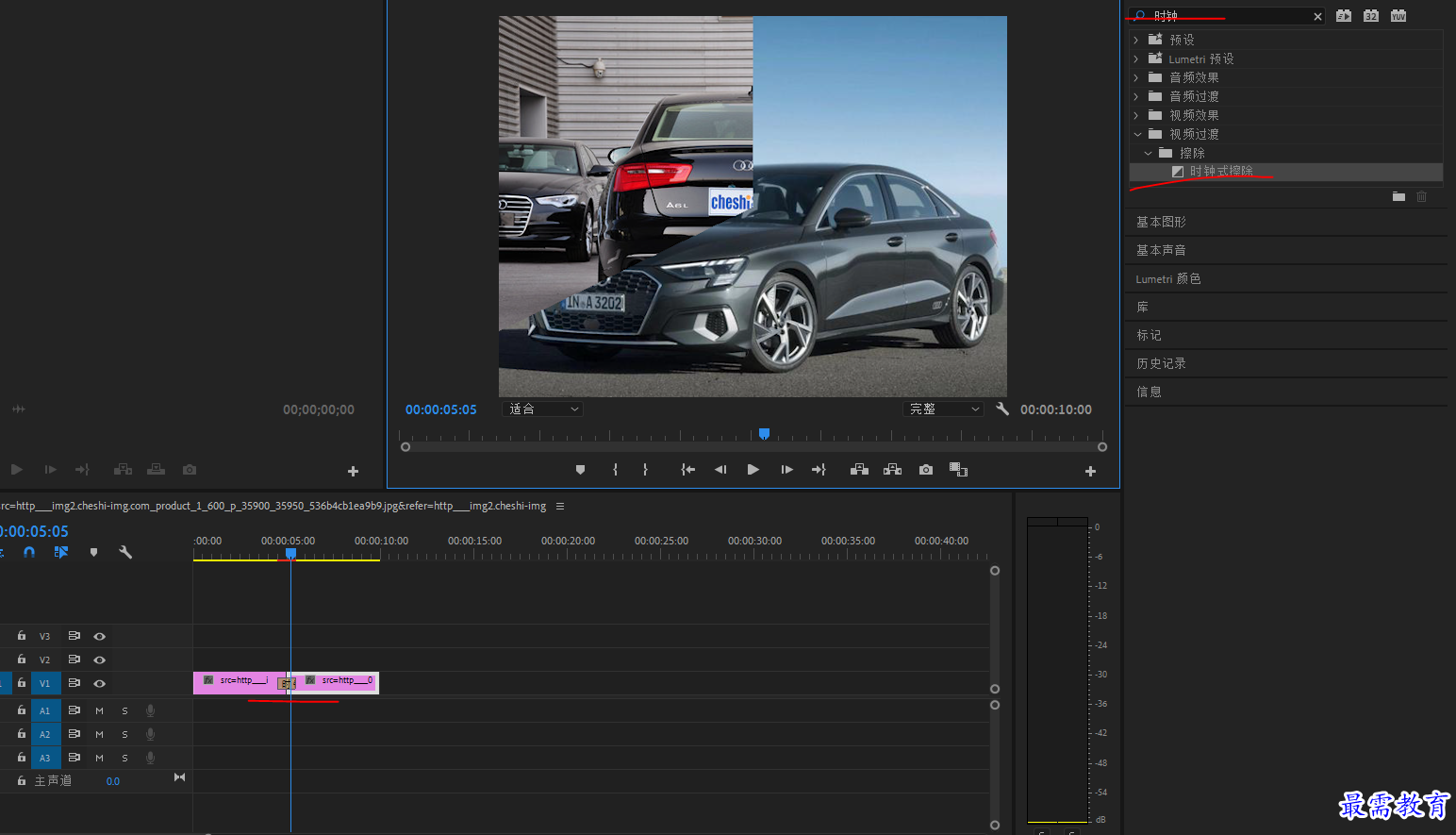The width and height of the screenshot is (1456, 835).
Task: Open the sequence panel menu icon
Action: tap(560, 506)
